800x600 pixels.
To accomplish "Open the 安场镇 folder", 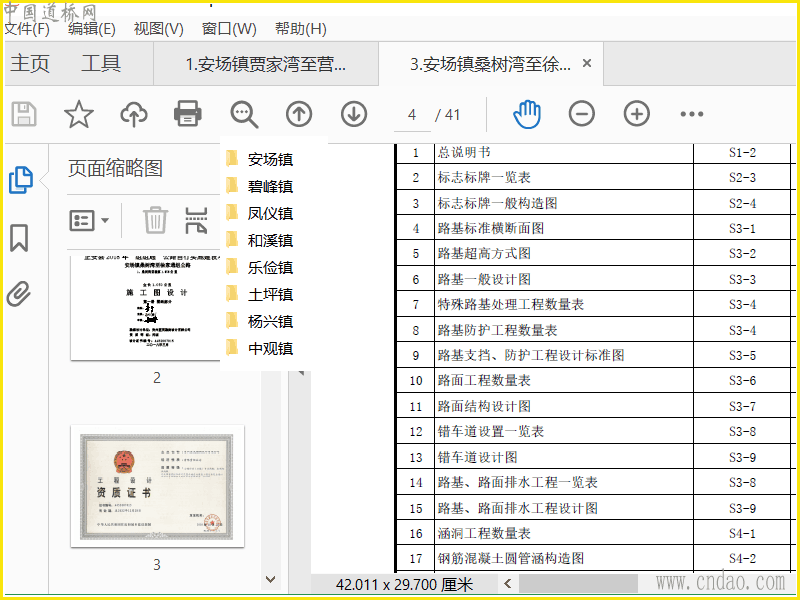I will pyautogui.click(x=260, y=159).
